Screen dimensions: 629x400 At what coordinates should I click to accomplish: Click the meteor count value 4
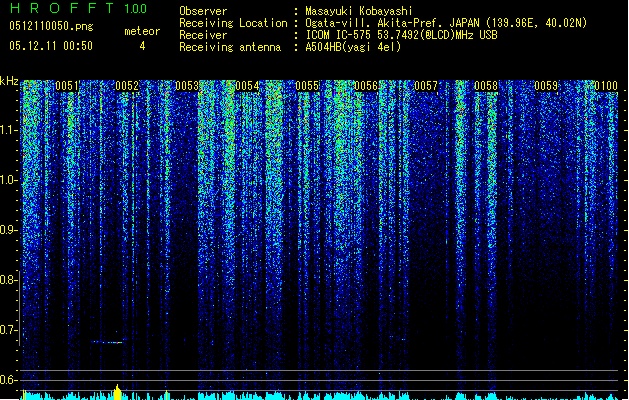tap(142, 46)
